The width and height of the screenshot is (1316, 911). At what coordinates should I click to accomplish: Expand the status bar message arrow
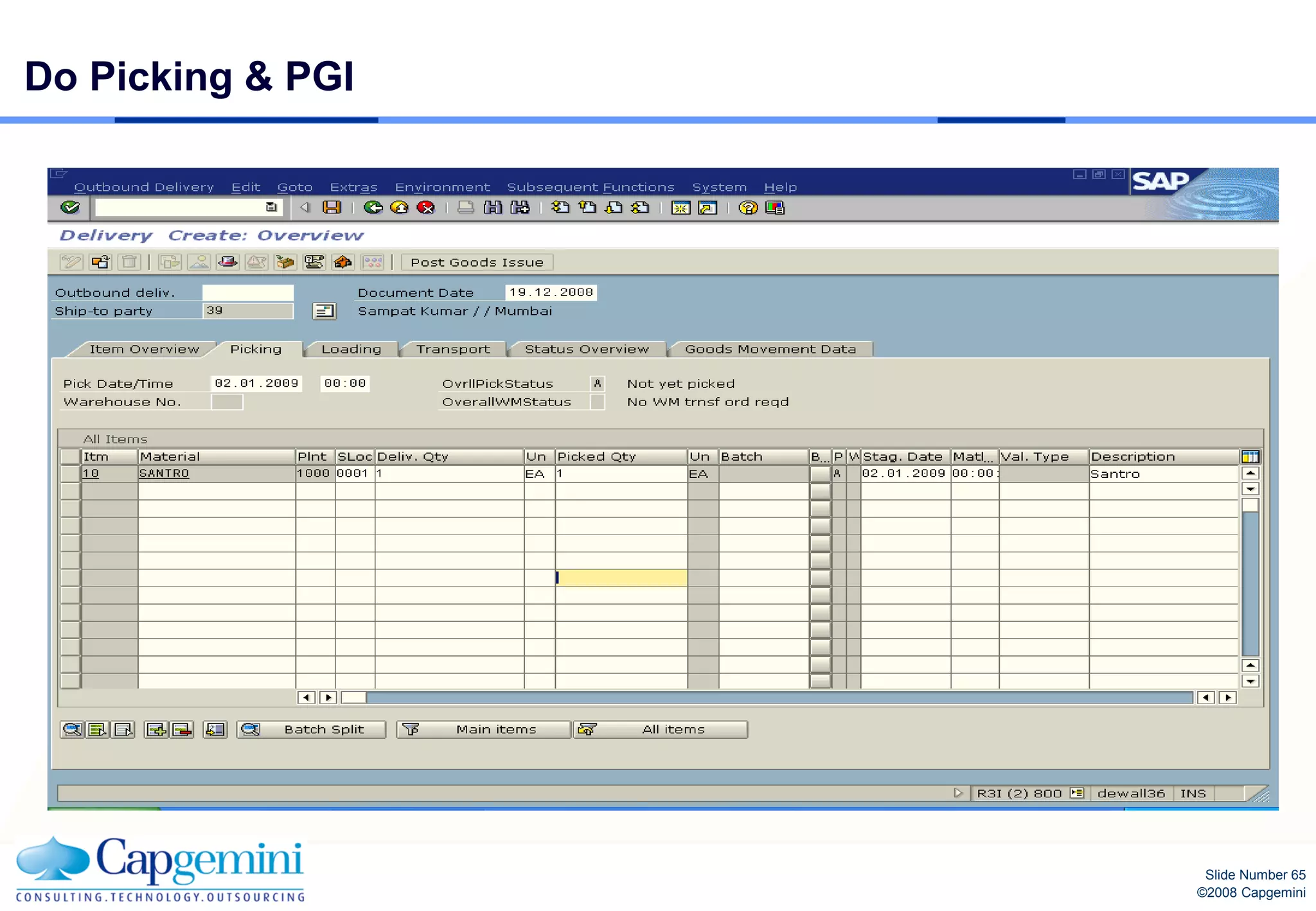pos(958,793)
